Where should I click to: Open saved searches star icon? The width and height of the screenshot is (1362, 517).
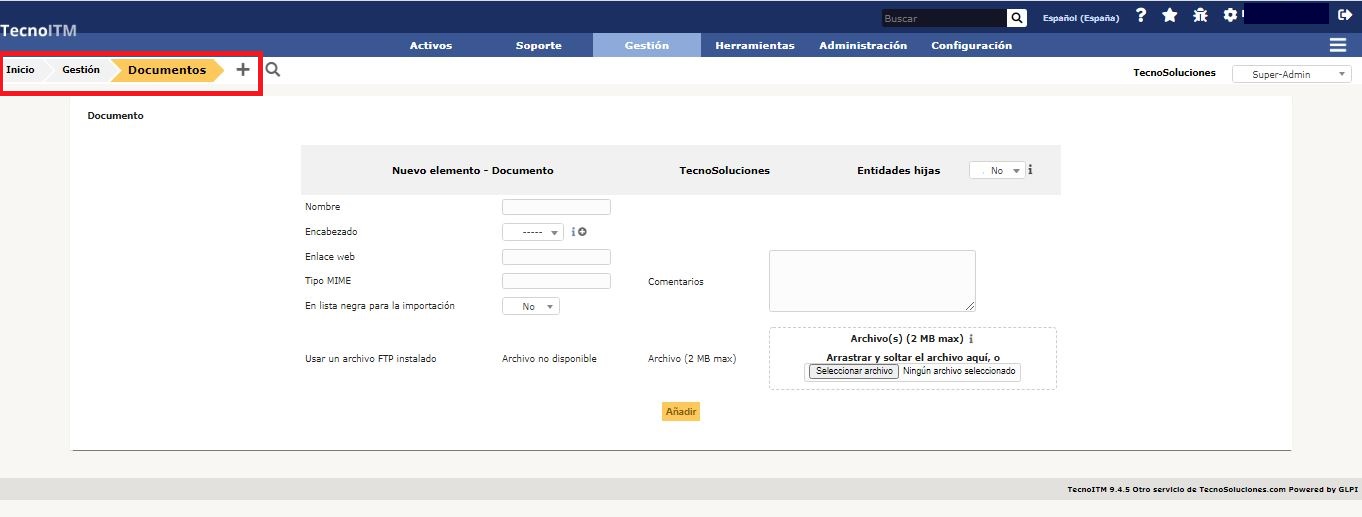1169,16
